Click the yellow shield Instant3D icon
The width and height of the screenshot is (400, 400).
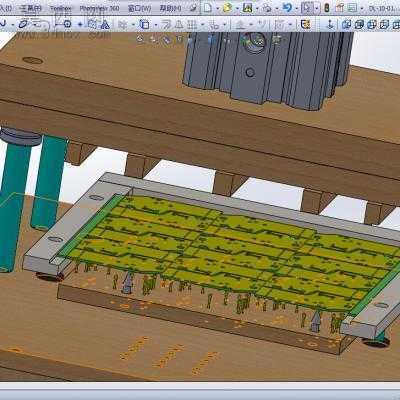pyautogui.click(x=305, y=24)
